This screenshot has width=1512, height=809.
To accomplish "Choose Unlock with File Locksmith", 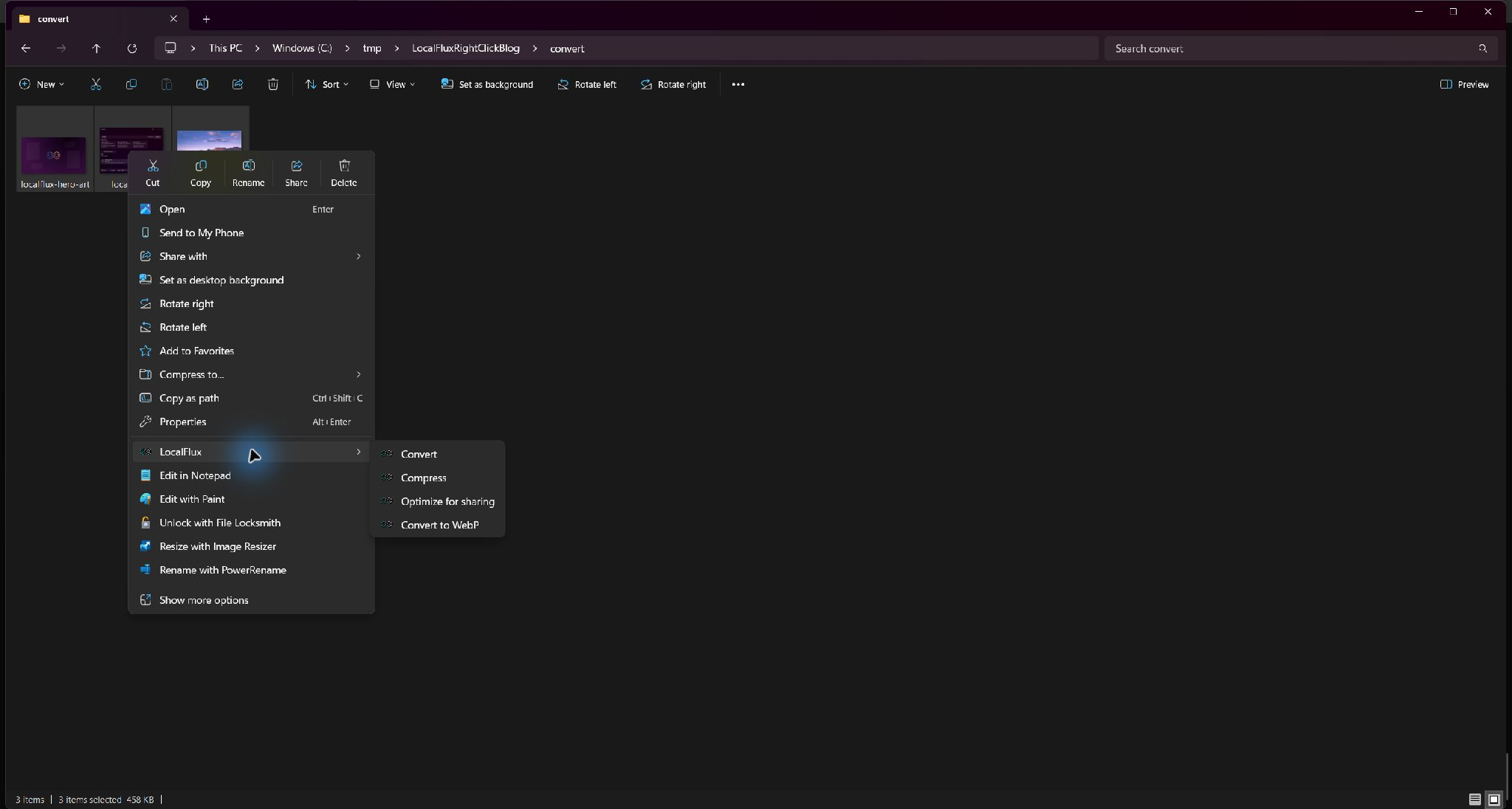I will (x=251, y=523).
